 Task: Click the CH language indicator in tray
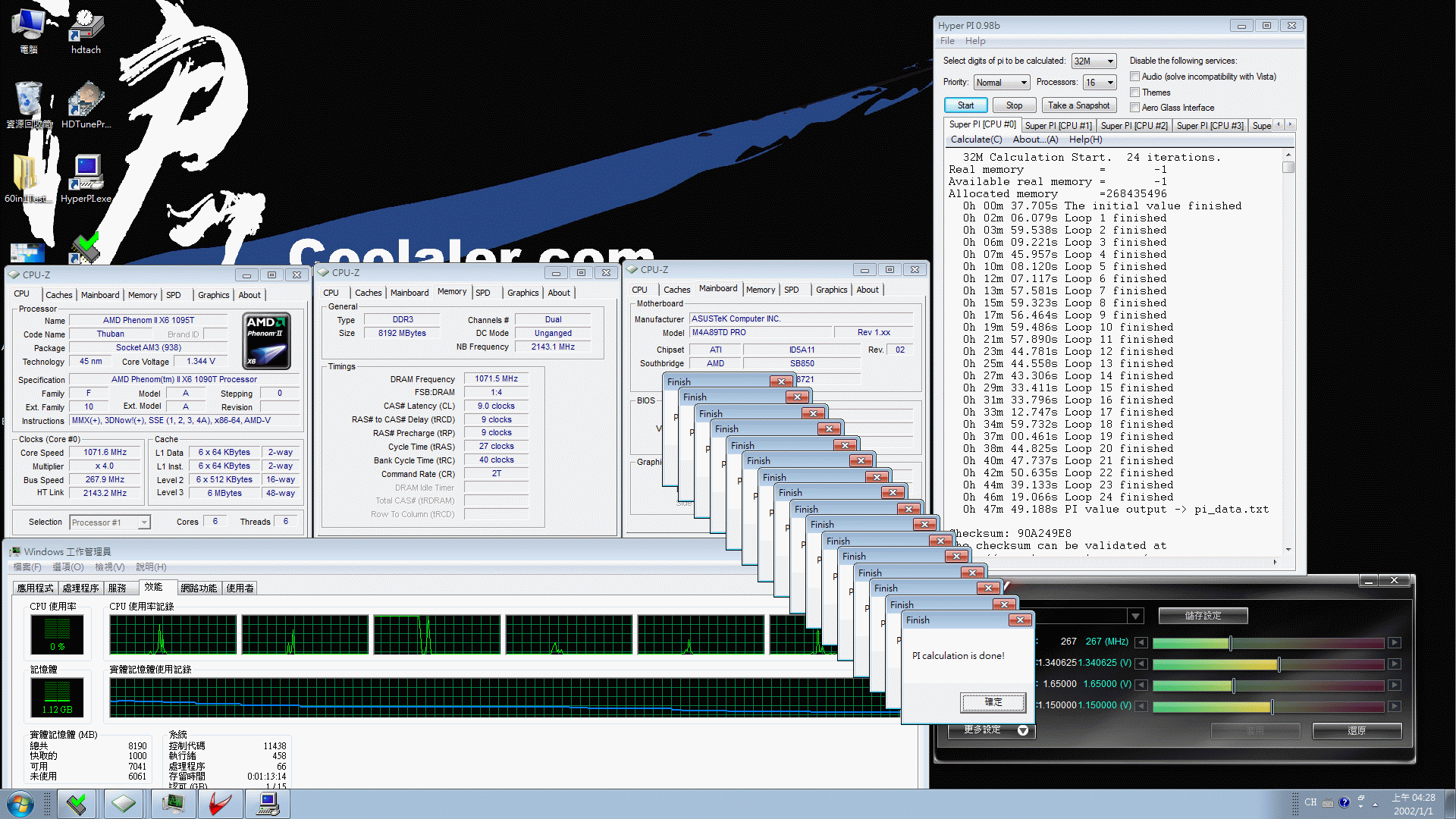click(x=1310, y=802)
